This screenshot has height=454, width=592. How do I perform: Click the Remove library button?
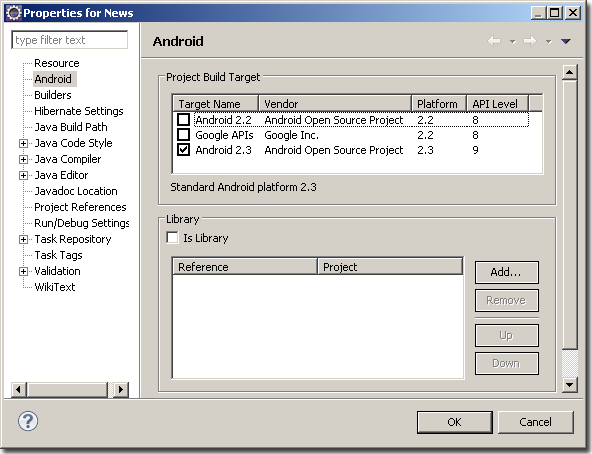click(x=506, y=300)
